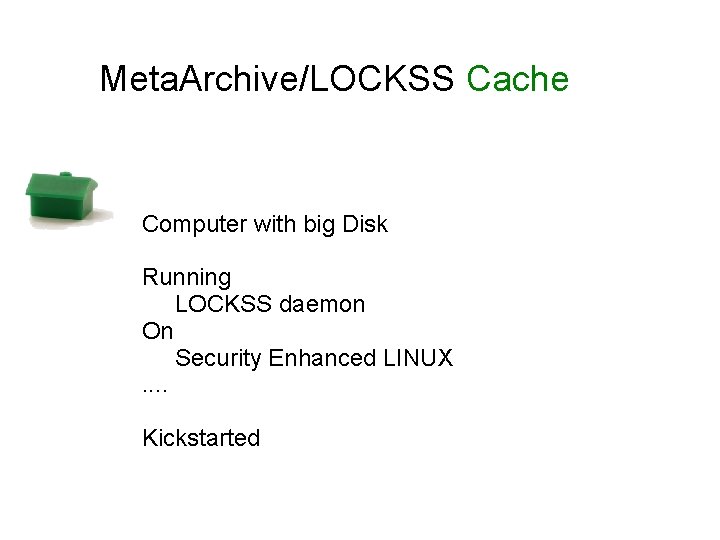Click the word "daemon"
Image resolution: width=720 pixels, height=540 pixels.
tap(322, 304)
